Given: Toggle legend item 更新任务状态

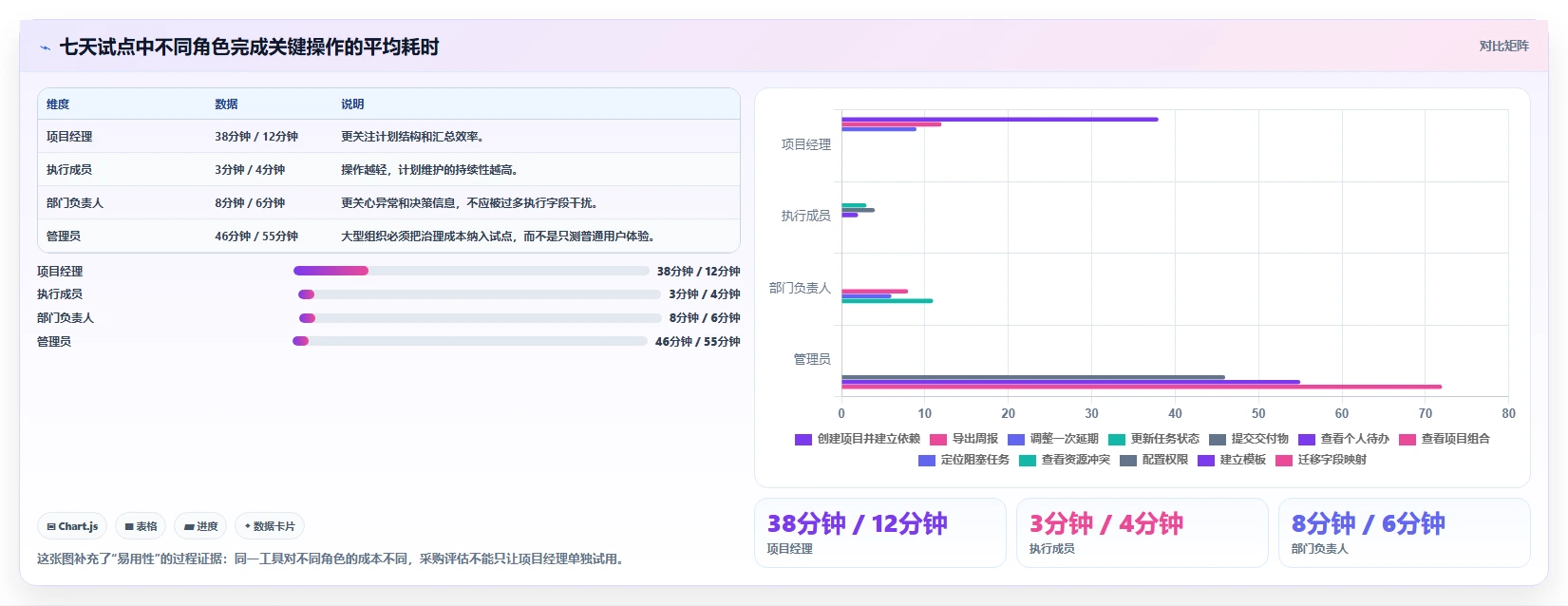Looking at the screenshot, I should point(1154,439).
